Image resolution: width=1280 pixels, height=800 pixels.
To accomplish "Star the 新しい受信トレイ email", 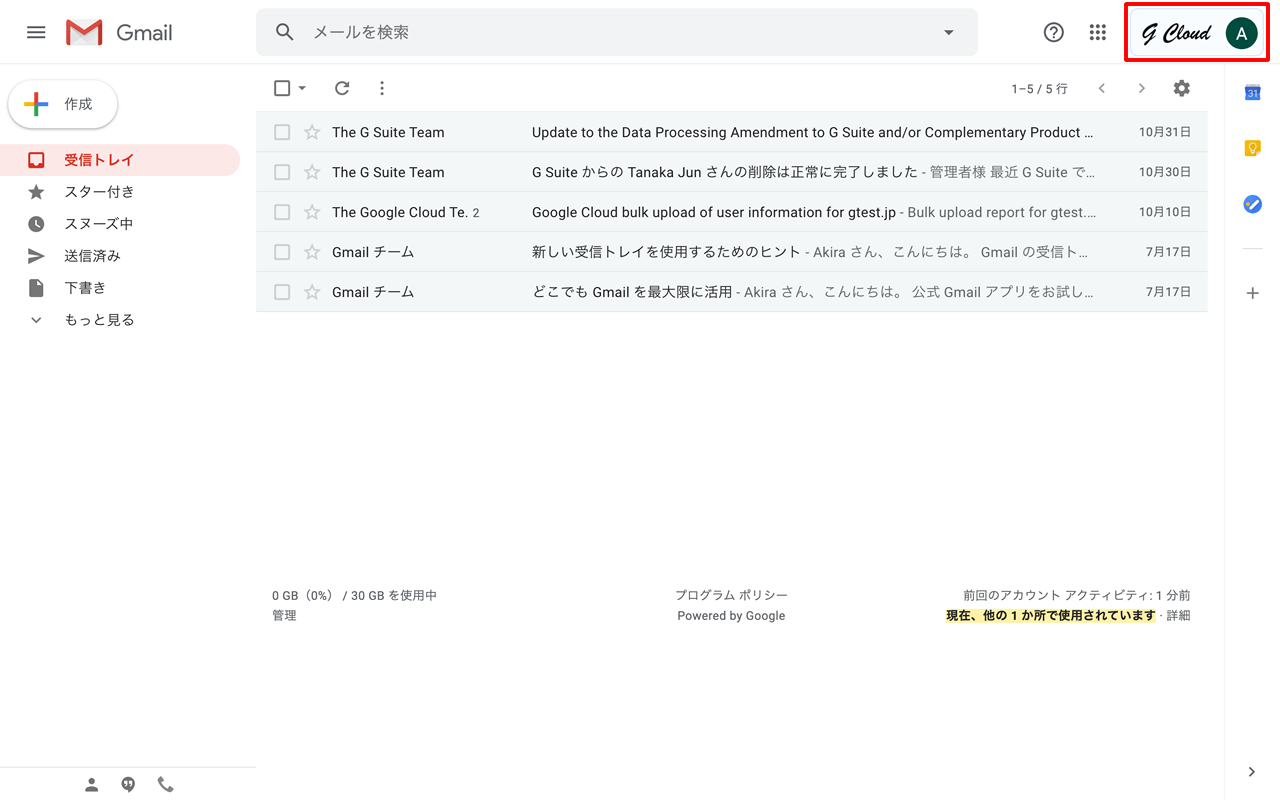I will tap(312, 252).
